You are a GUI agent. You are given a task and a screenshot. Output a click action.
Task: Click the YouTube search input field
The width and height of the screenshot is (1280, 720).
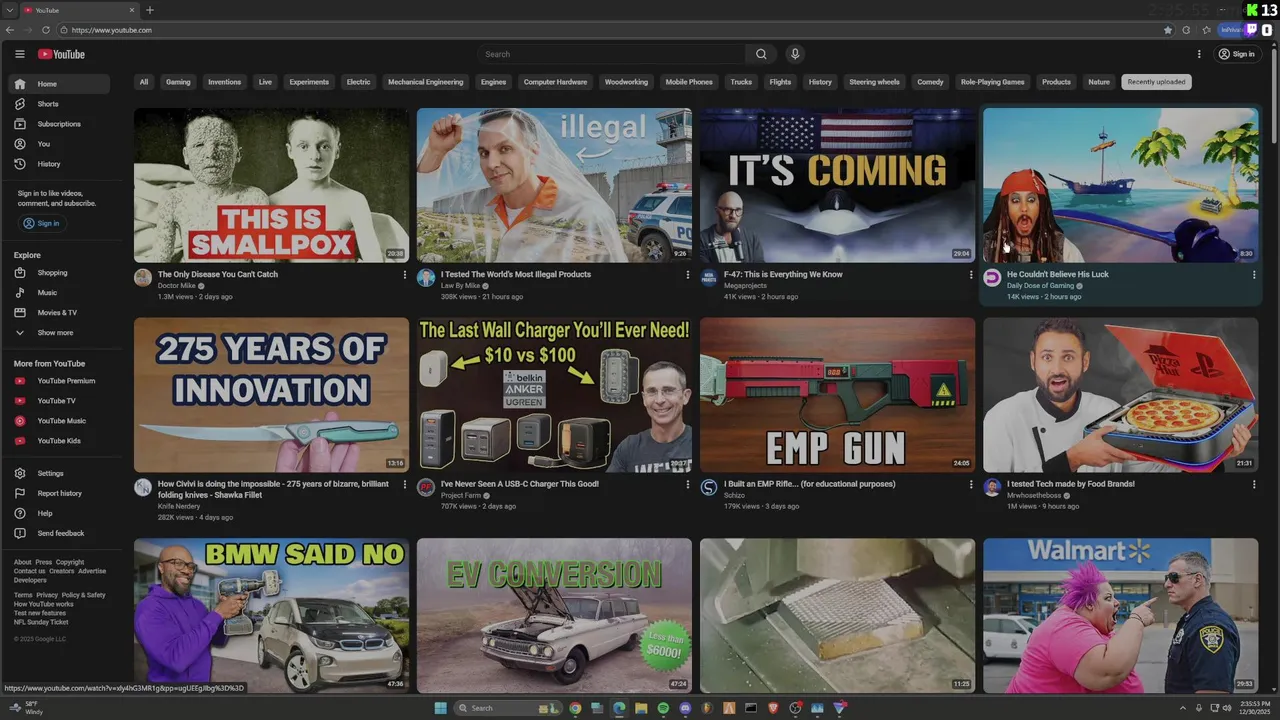click(611, 54)
